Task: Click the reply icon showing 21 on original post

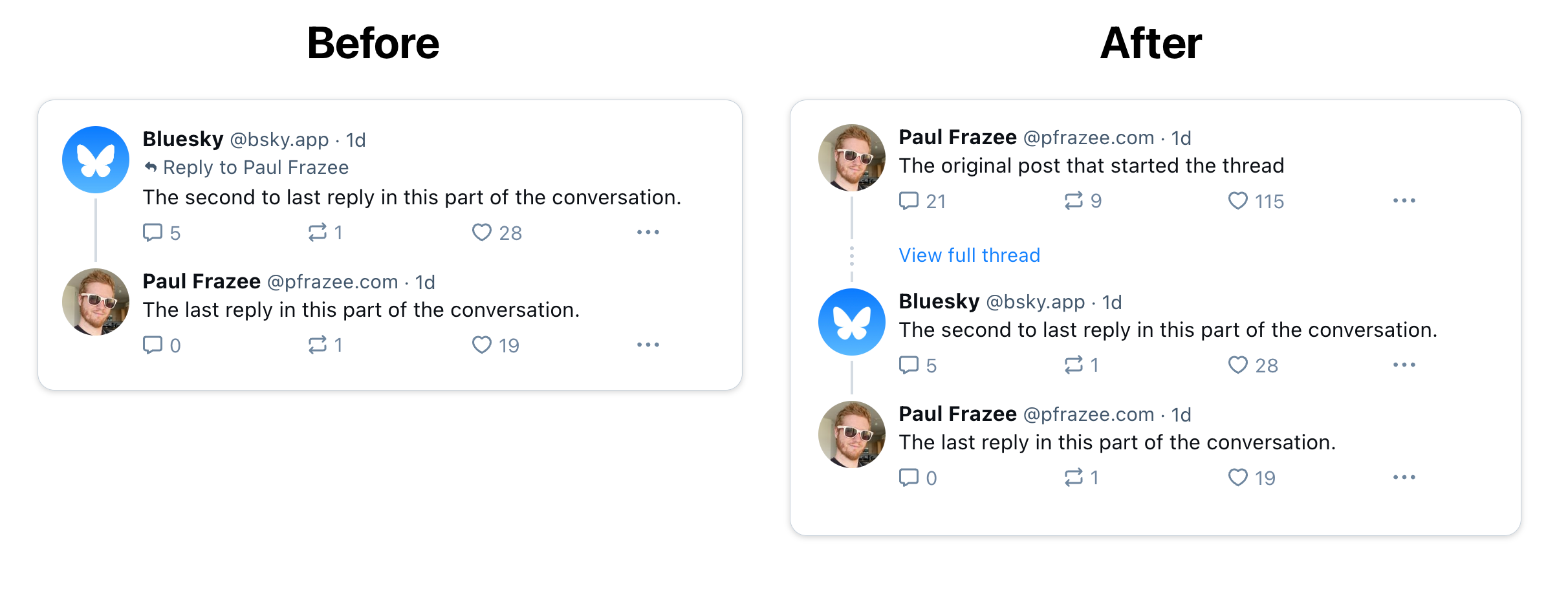Action: [x=909, y=201]
